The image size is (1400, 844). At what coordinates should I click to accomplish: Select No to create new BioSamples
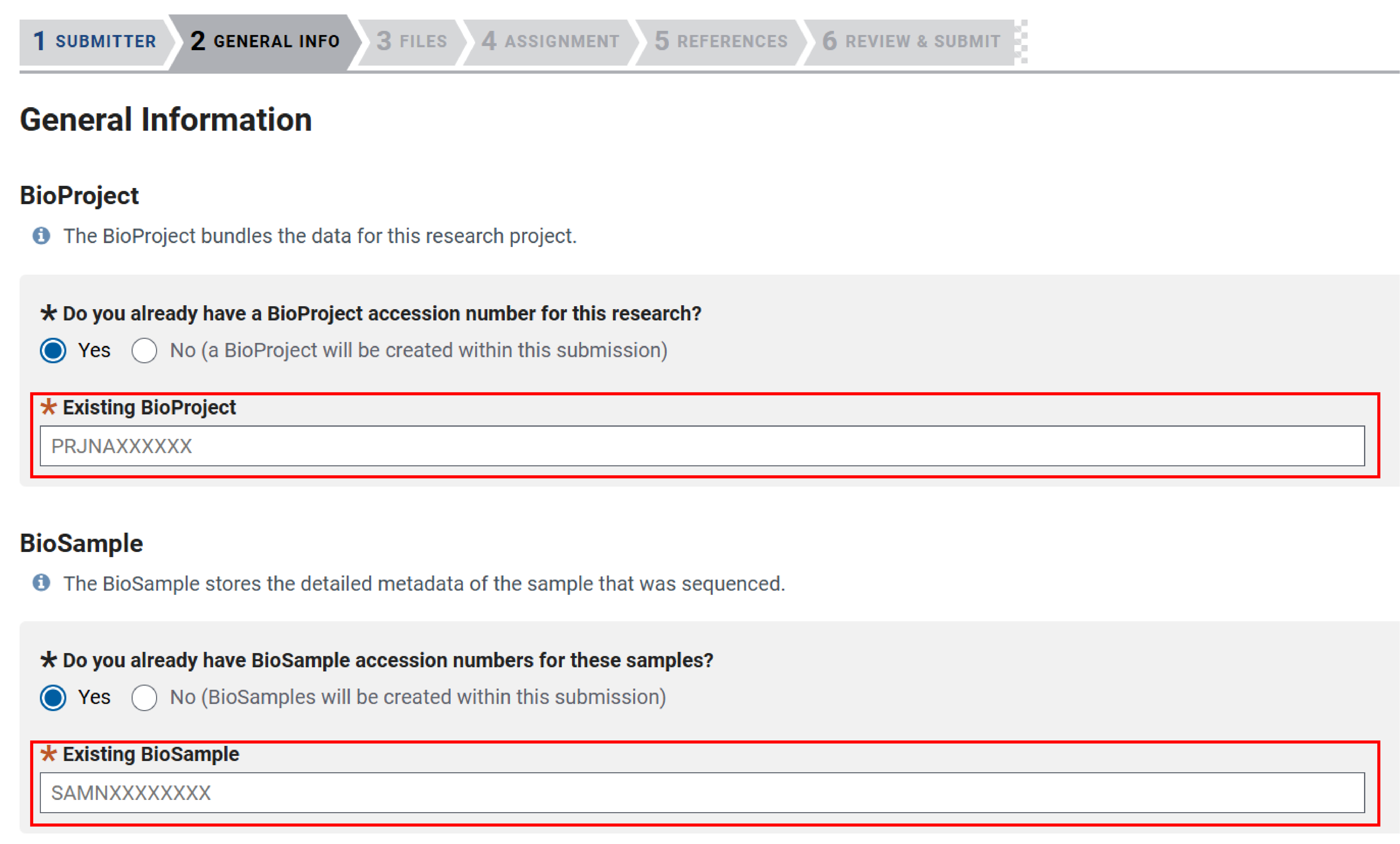pos(144,697)
